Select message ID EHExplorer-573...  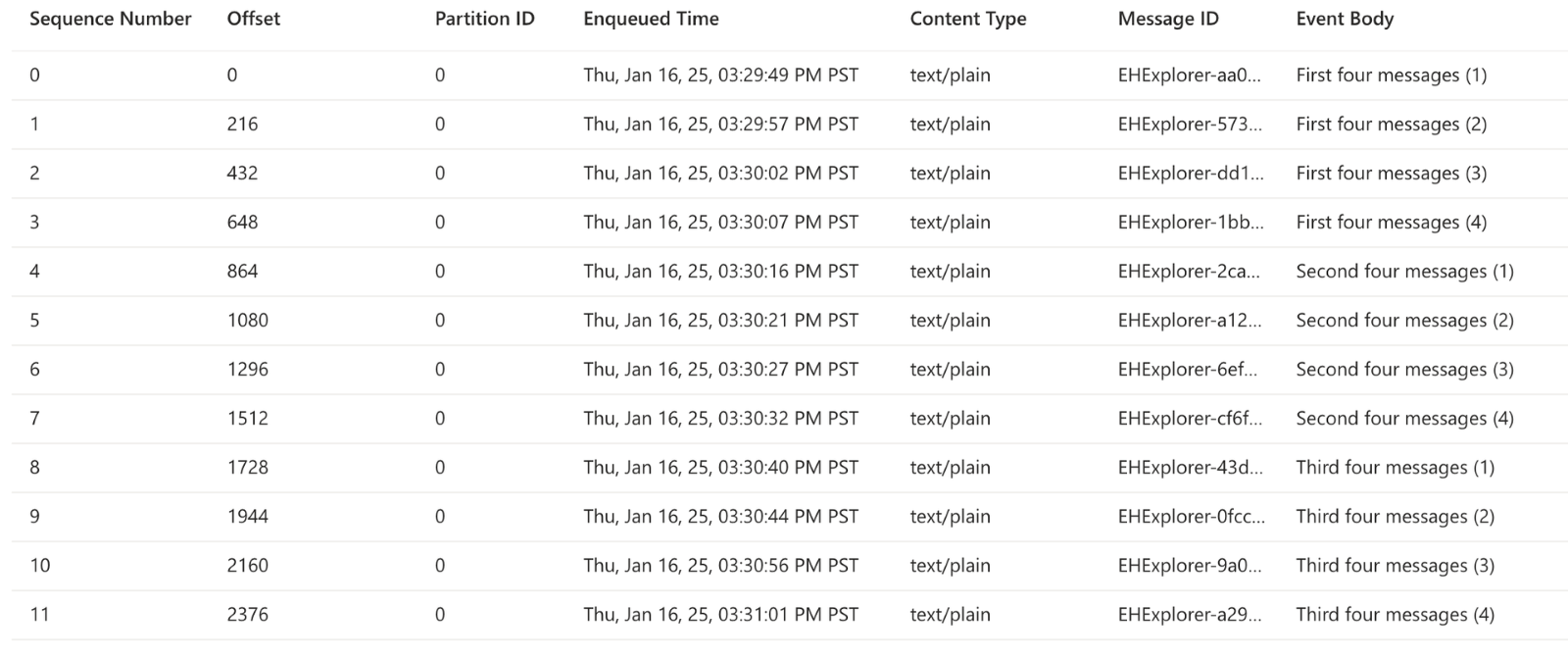pyautogui.click(x=1190, y=125)
